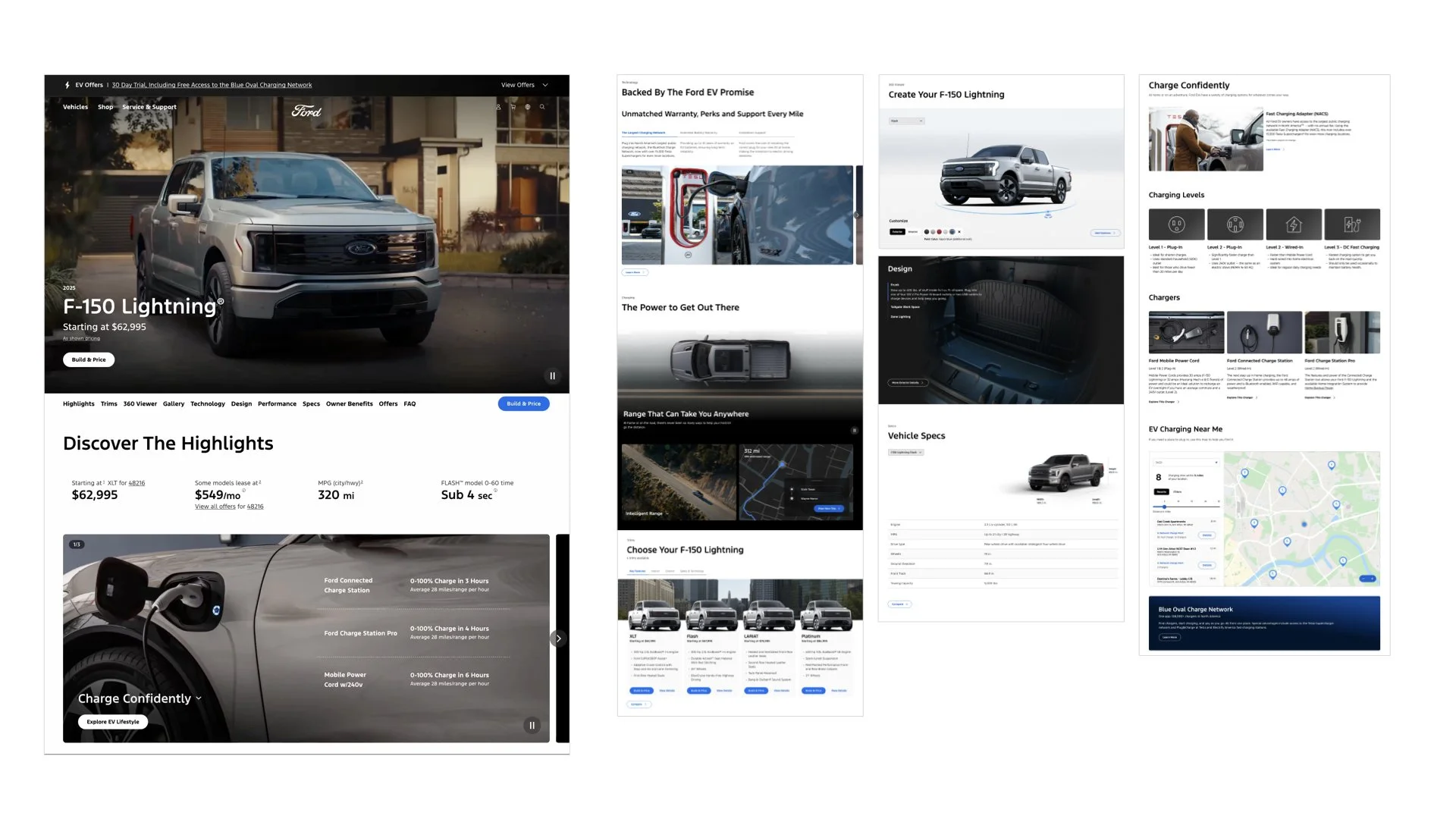Pause the Charge Confidently slideshow
Viewport: 1456px width, 819px height.
532,725
